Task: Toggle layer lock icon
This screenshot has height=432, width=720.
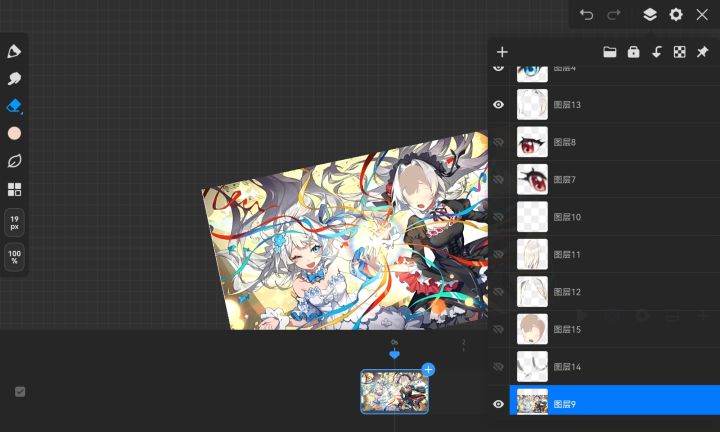Action: tap(633, 52)
